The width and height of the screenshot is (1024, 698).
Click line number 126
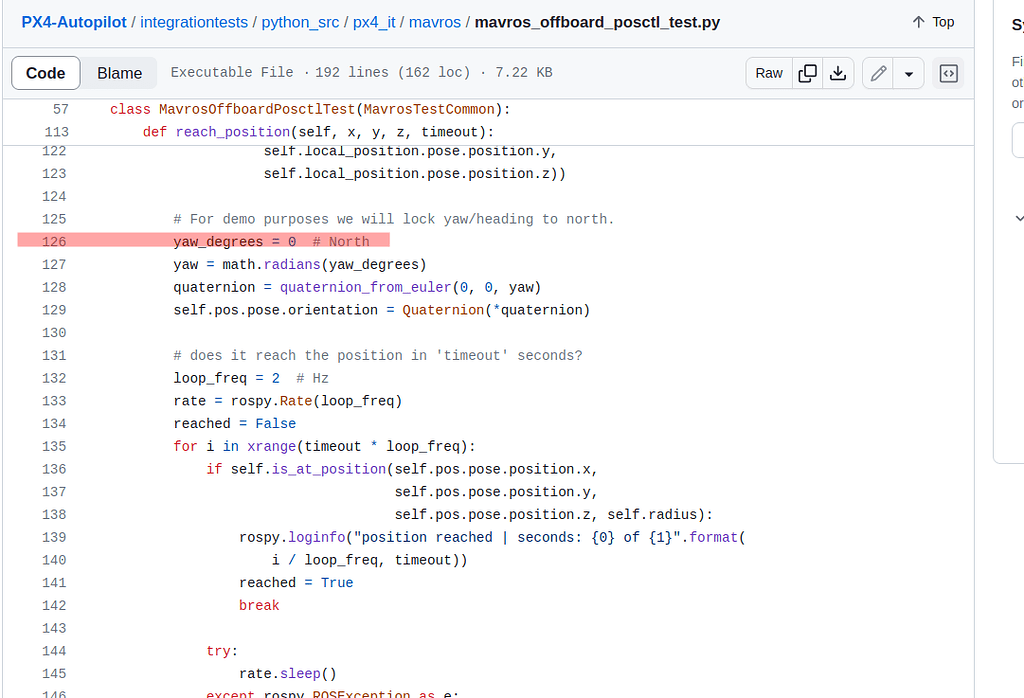pyautogui.click(x=54, y=241)
